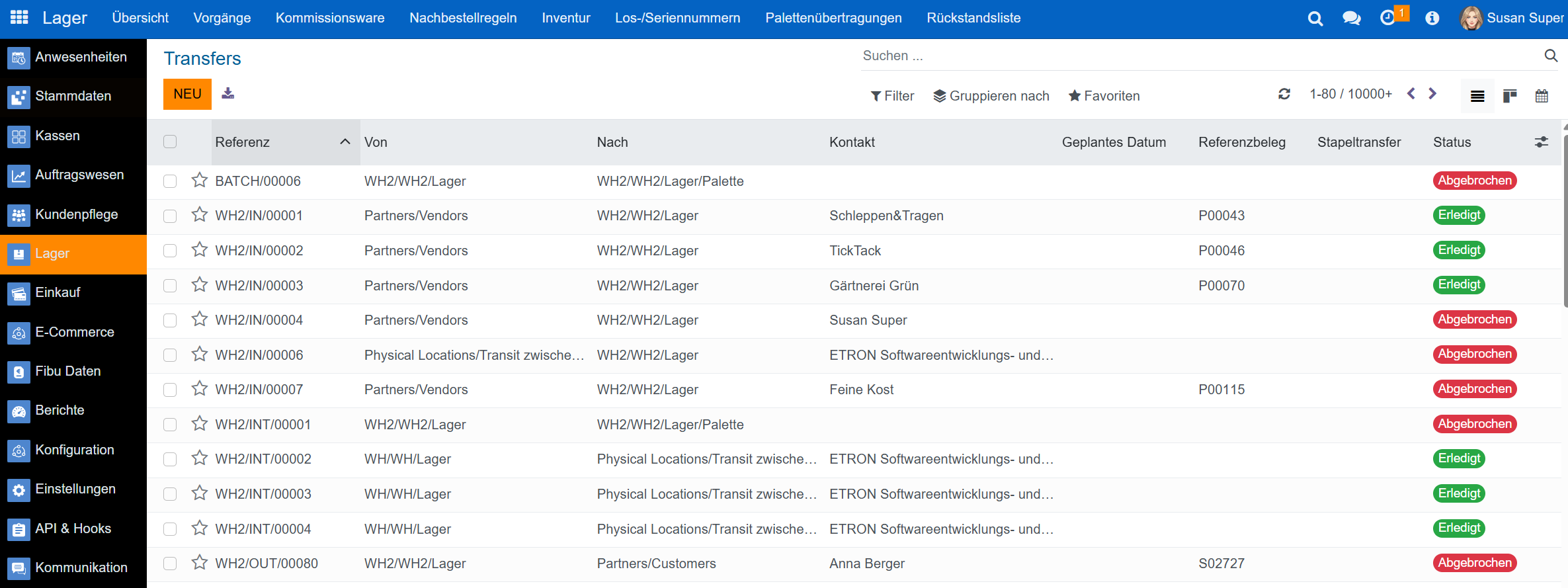Open Favoriten dropdown
Screen dimensions: 1568x588
tap(1104, 96)
